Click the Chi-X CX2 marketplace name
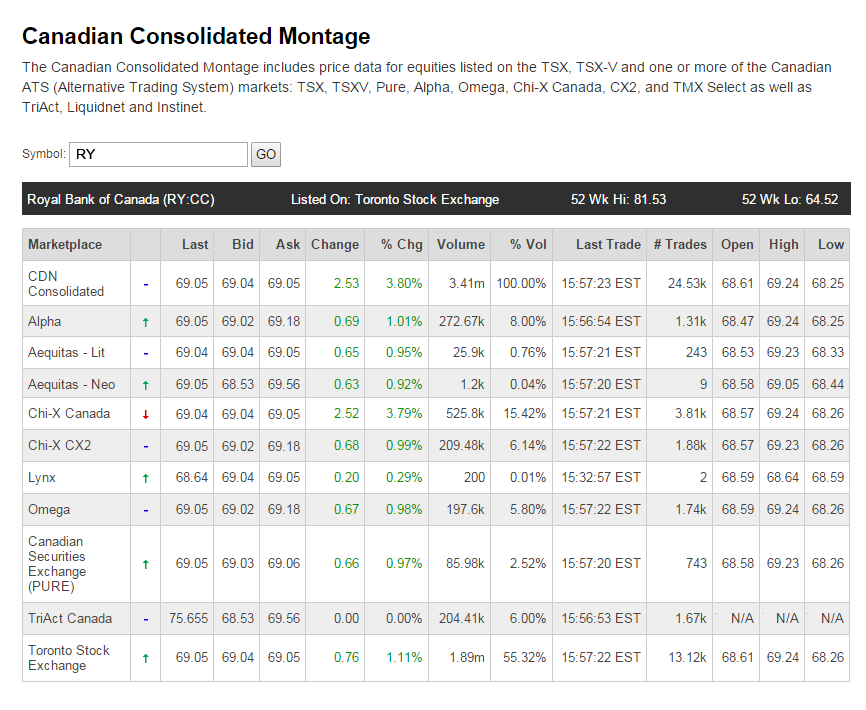This screenshot has height=710, width=866. [60, 445]
